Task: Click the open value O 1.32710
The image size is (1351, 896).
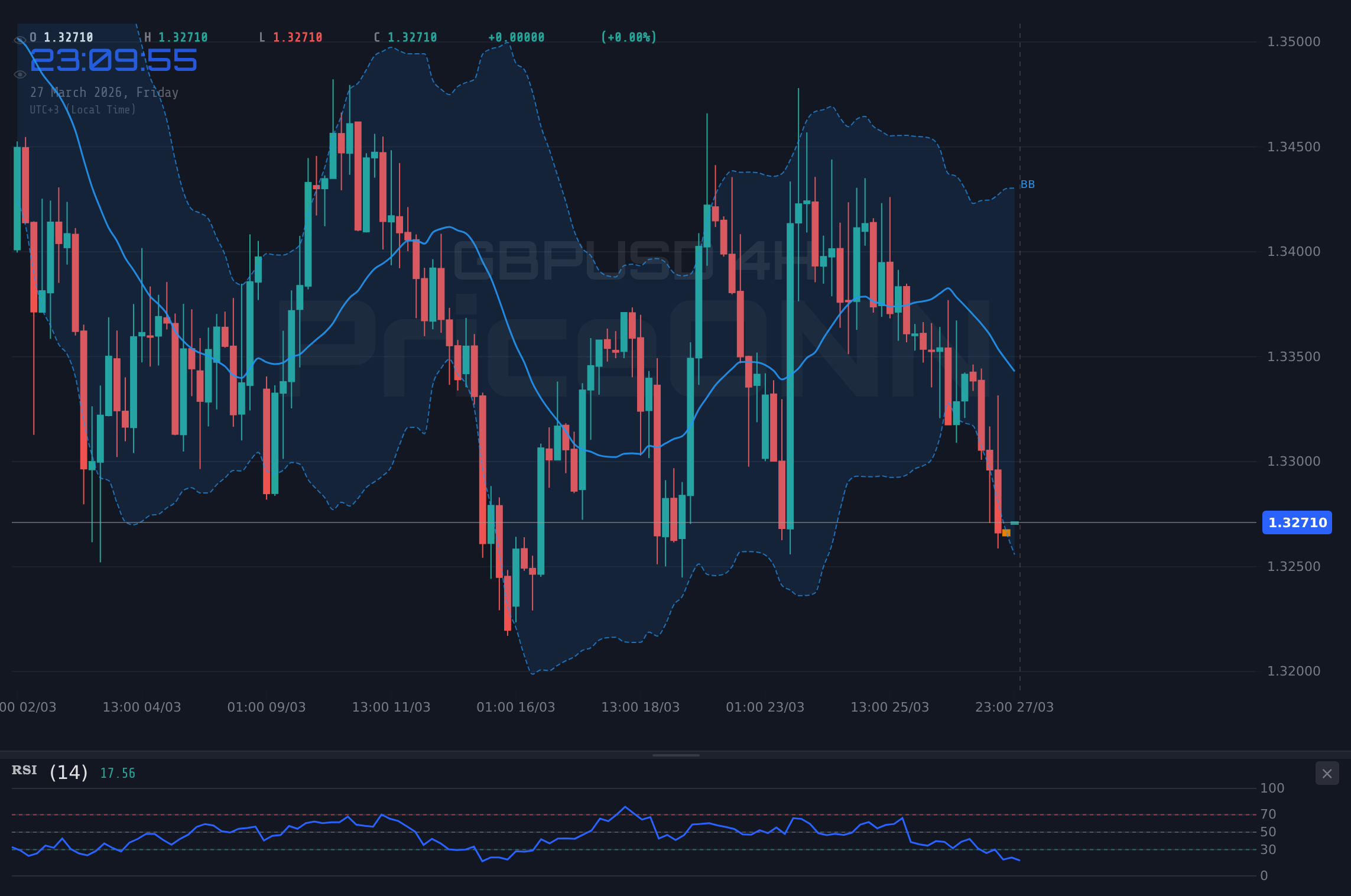Action: [61, 37]
